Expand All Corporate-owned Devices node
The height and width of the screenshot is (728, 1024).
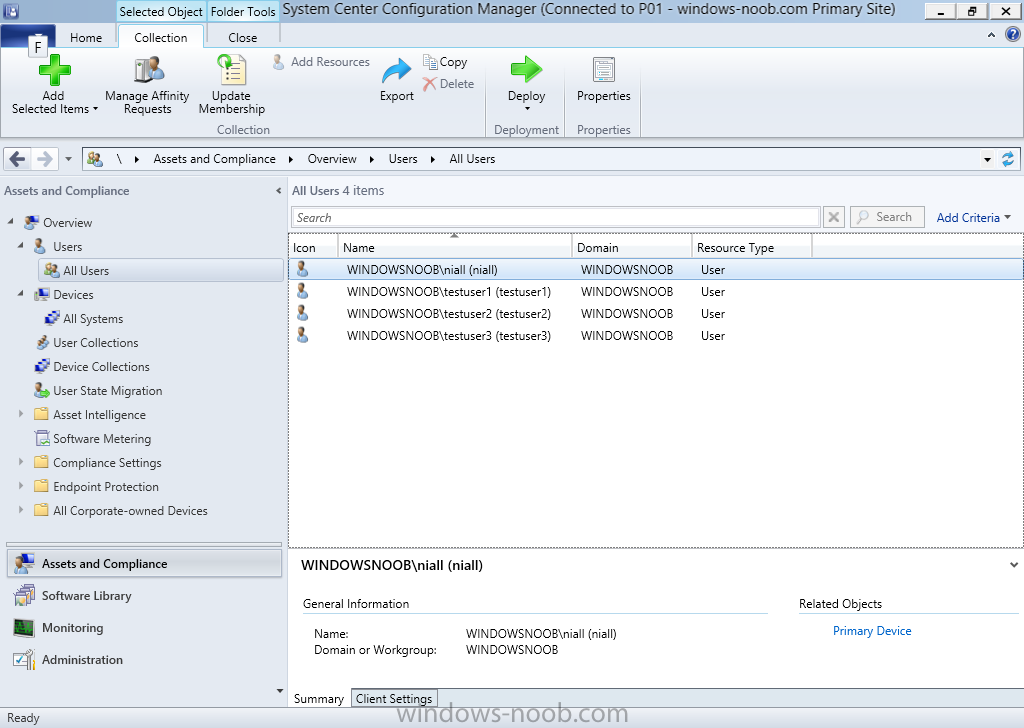coord(21,510)
